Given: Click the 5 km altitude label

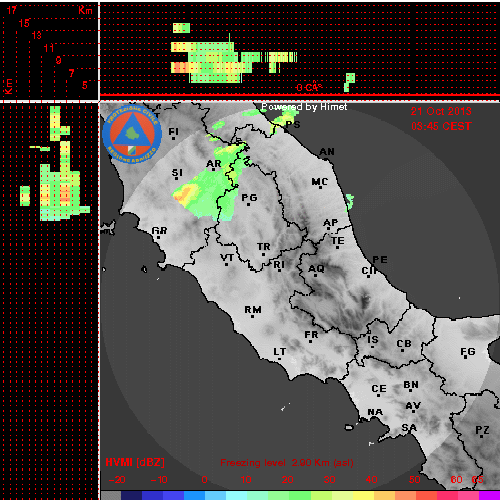Looking at the screenshot, I should coord(85,85).
